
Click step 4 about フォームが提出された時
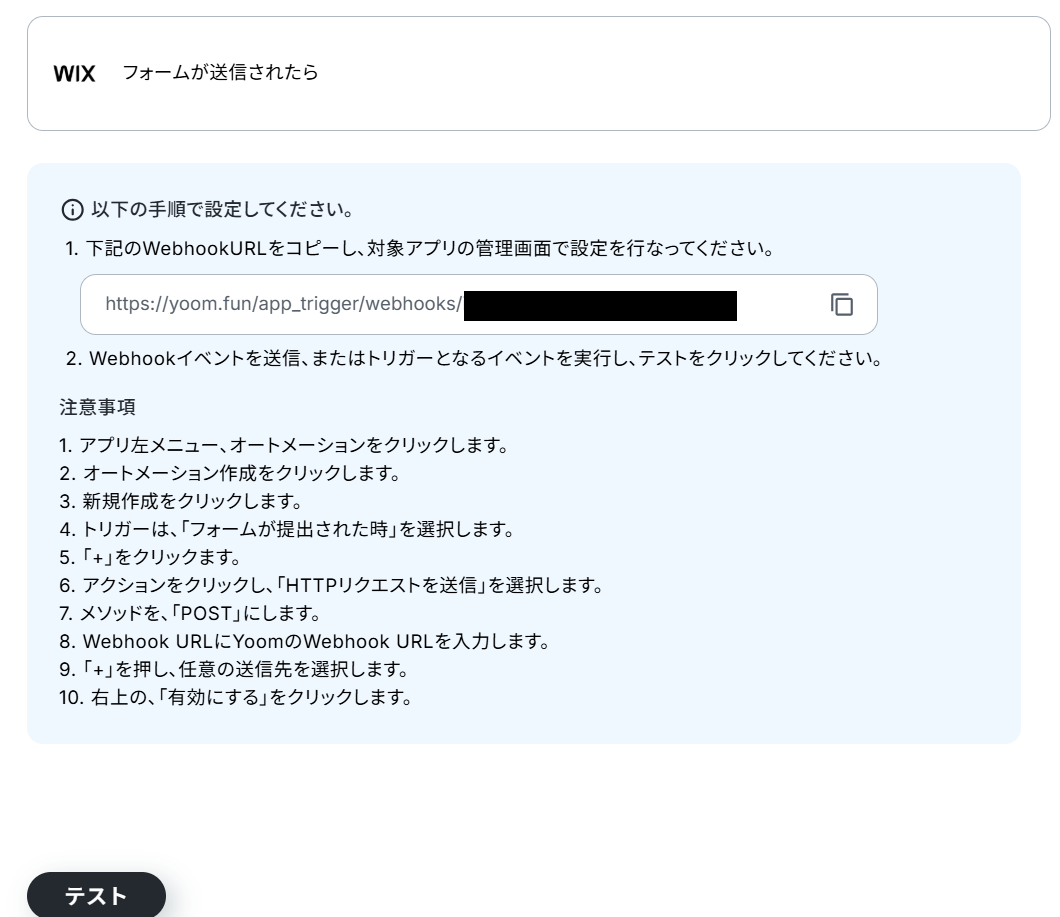click(287, 529)
